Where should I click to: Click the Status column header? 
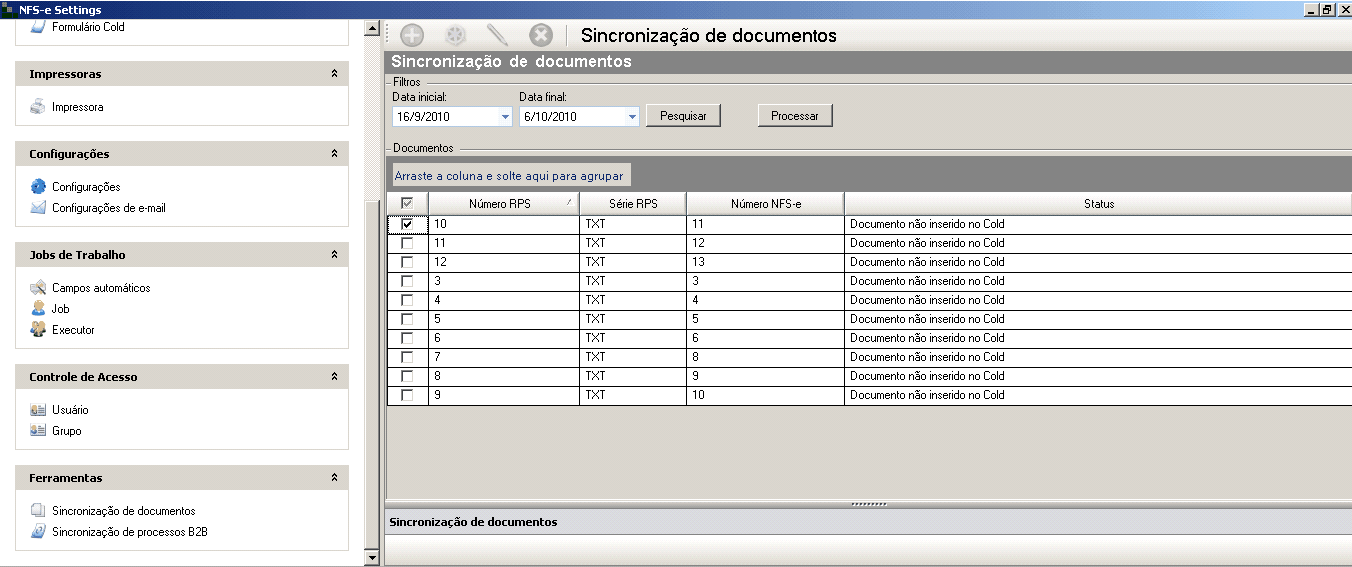[x=1098, y=204]
